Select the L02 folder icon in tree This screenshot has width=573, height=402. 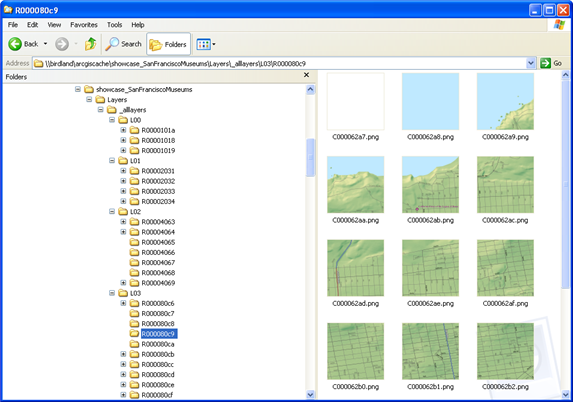tap(123, 212)
